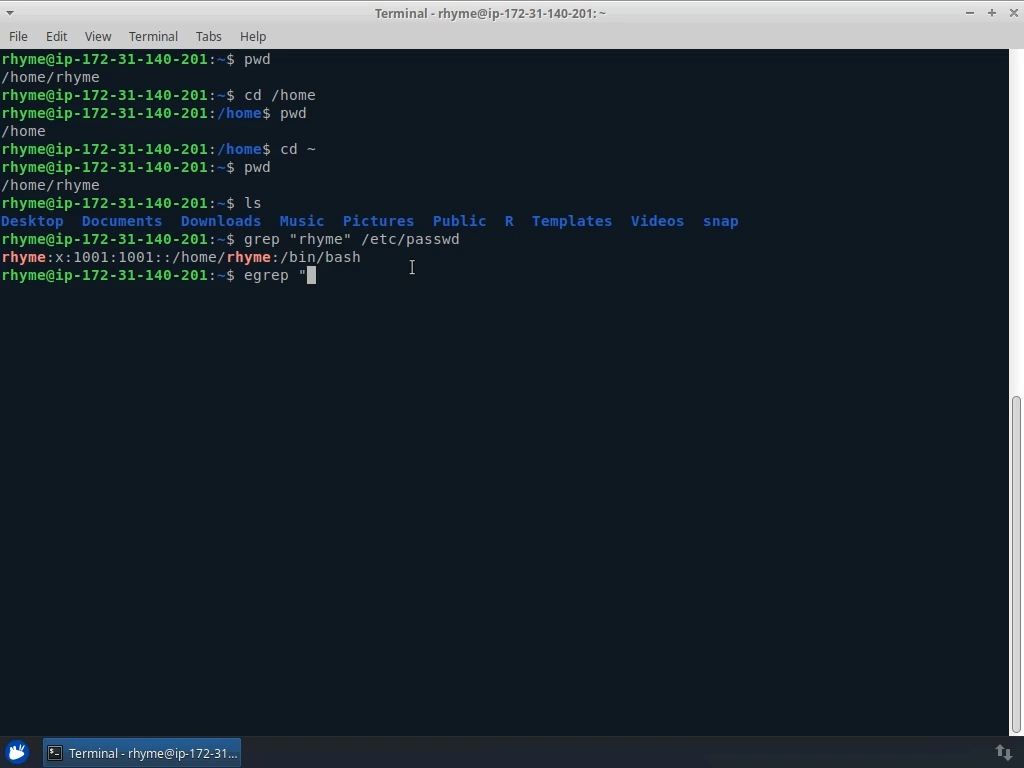
Task: Click the command line after the egrep text
Action: pyautogui.click(x=312, y=275)
